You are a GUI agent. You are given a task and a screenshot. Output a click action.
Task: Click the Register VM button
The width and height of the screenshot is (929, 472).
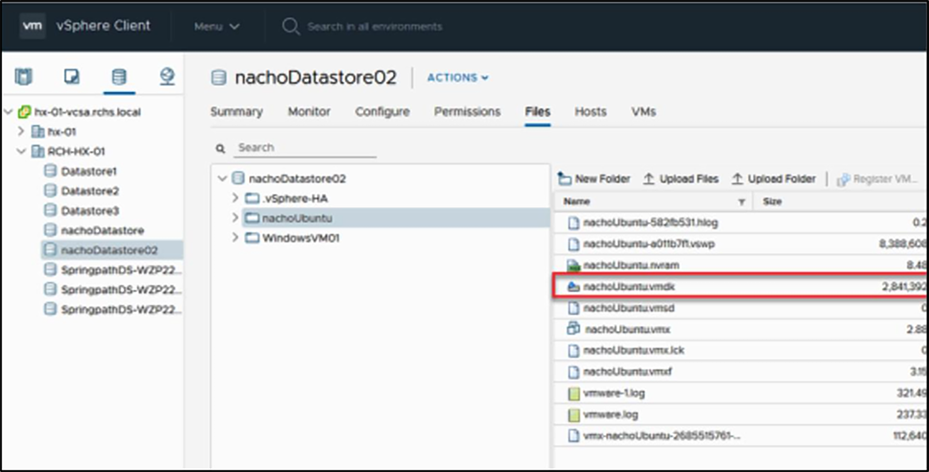point(877,179)
